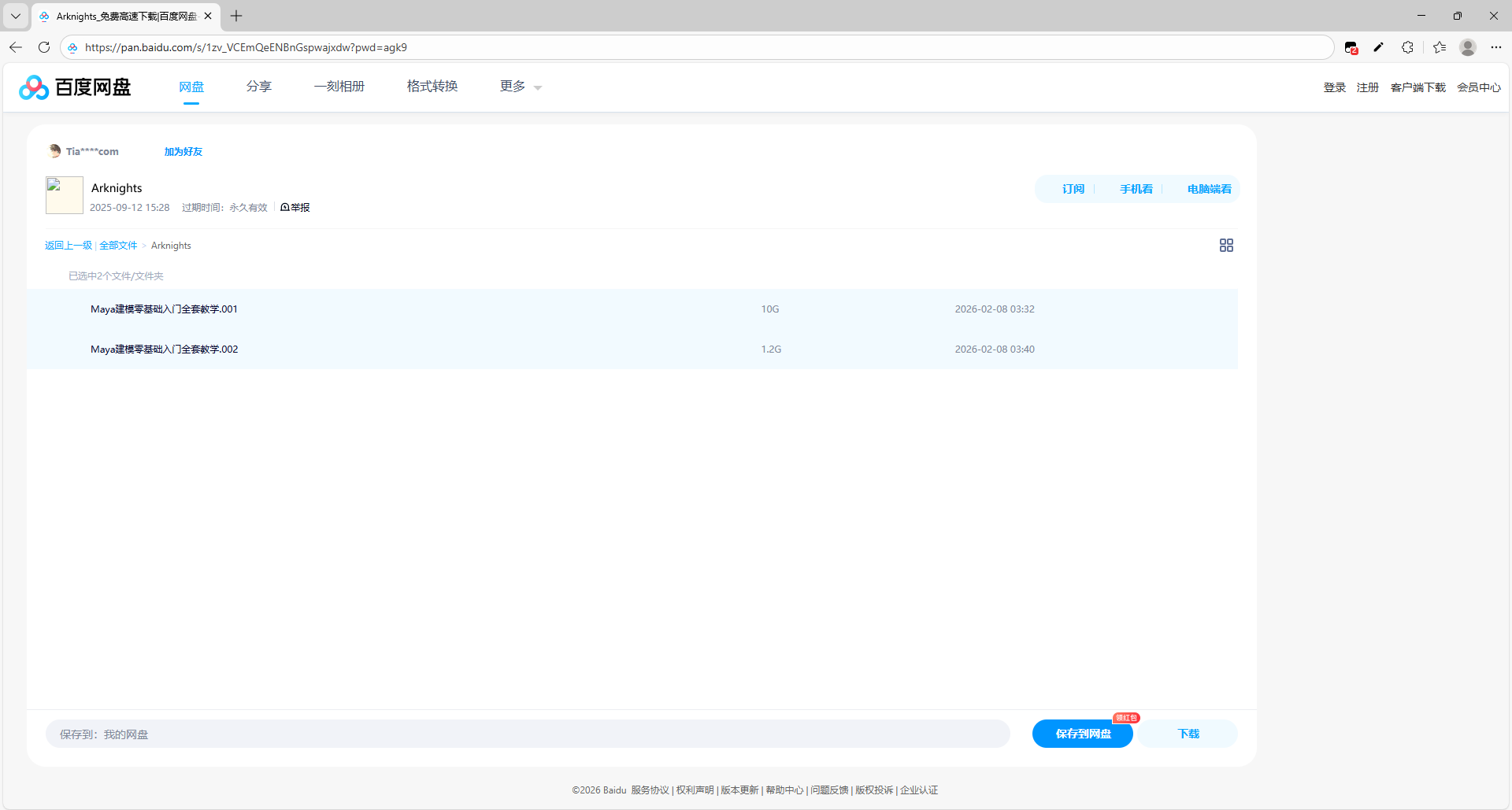
Task: Click the 下载 download button
Action: [1188, 734]
